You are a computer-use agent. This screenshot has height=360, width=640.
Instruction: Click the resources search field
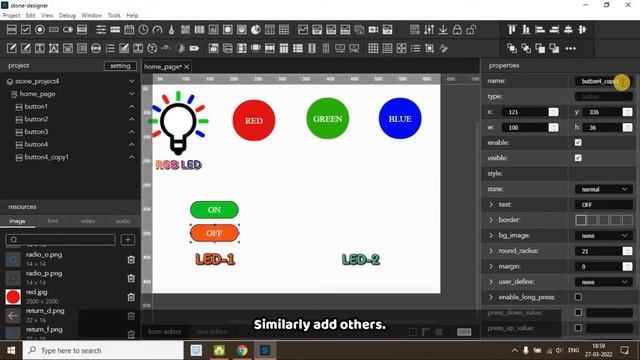(60, 240)
